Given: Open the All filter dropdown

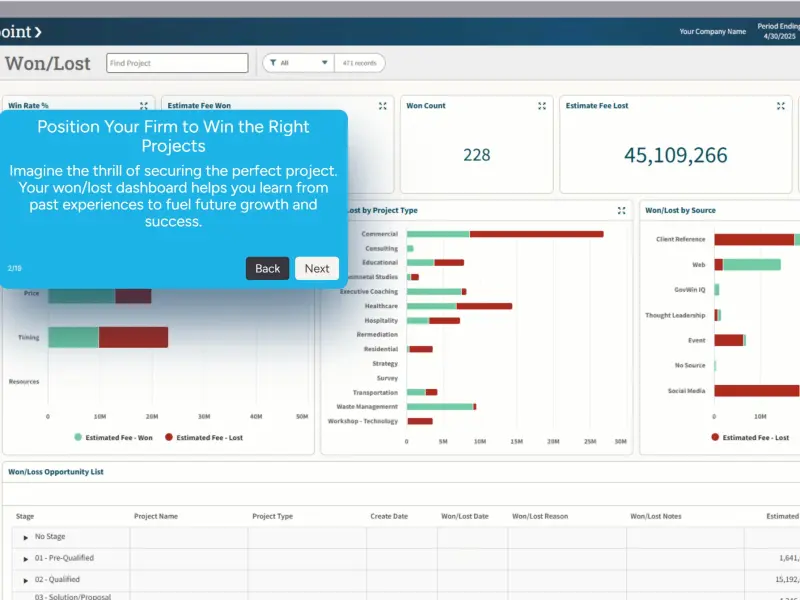Looking at the screenshot, I should coord(298,63).
